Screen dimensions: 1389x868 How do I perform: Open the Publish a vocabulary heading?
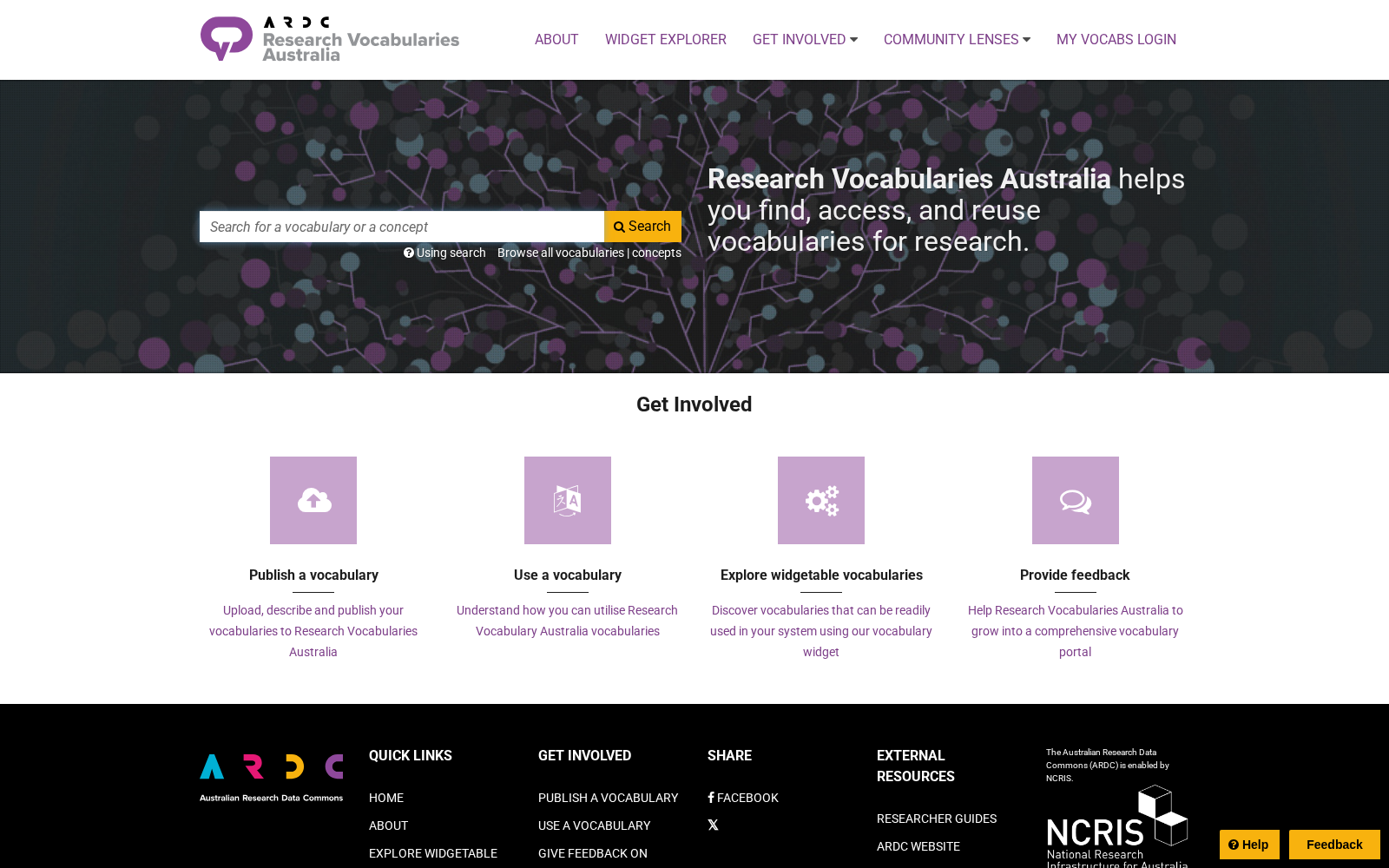(313, 575)
